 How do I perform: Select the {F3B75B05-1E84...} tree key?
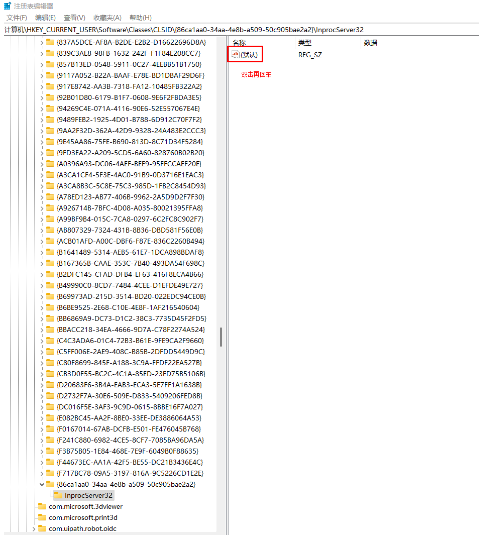128,451
